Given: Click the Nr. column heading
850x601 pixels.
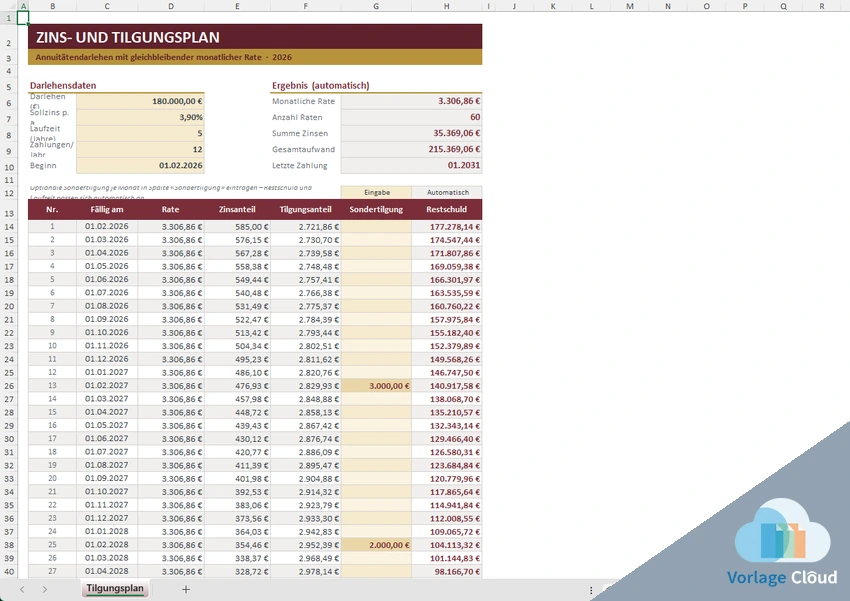Looking at the screenshot, I should (53, 210).
